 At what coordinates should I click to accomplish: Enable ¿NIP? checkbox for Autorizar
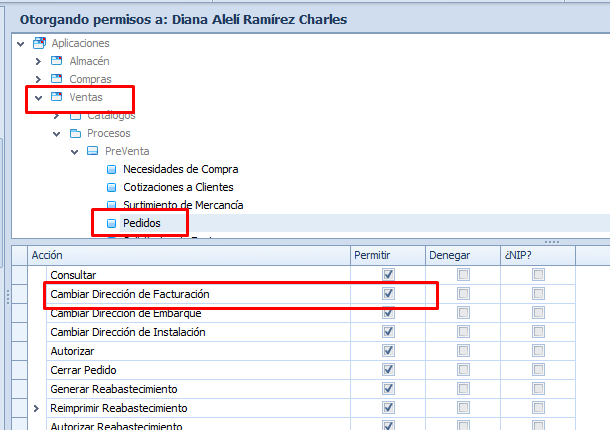[x=538, y=351]
